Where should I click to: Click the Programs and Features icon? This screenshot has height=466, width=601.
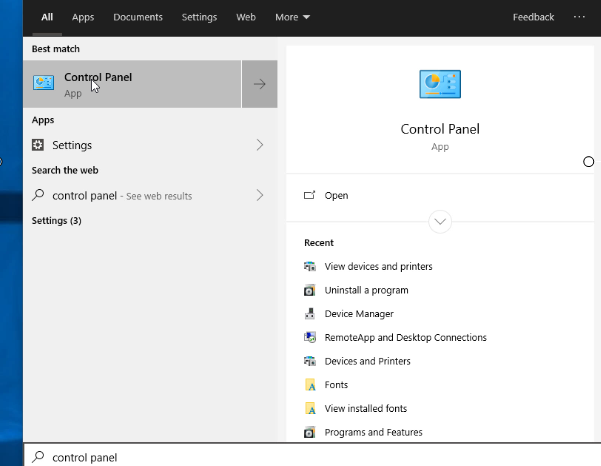coord(310,432)
